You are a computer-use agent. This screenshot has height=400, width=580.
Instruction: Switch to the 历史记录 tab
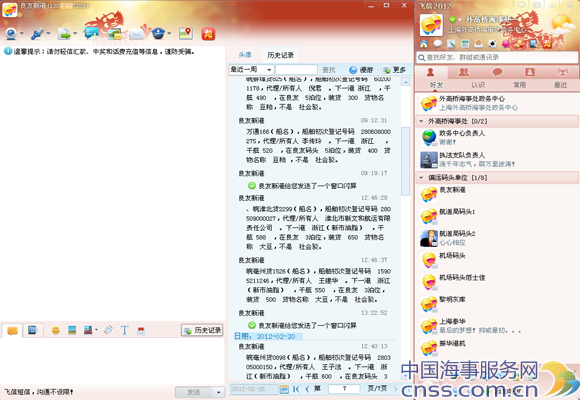coord(280,55)
